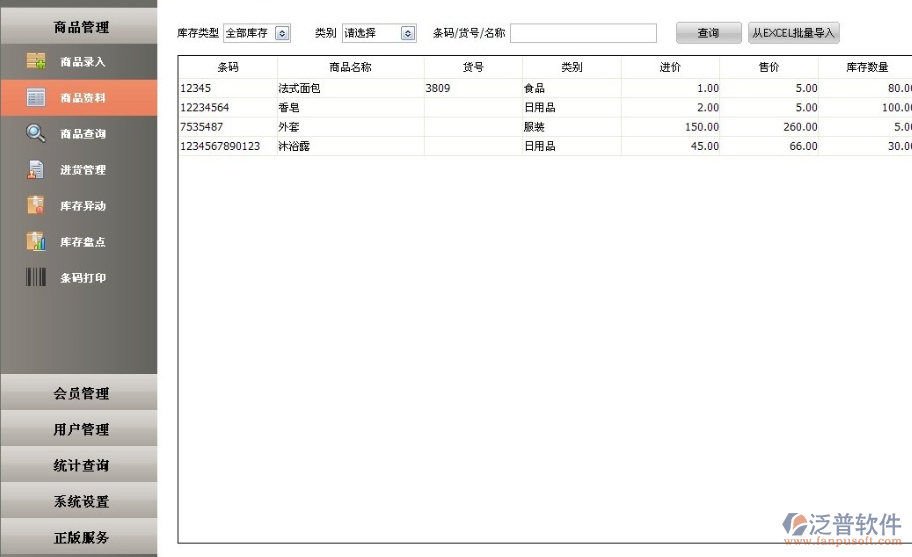Open the 库存异动 menu entry
The image size is (912, 557).
(x=79, y=206)
